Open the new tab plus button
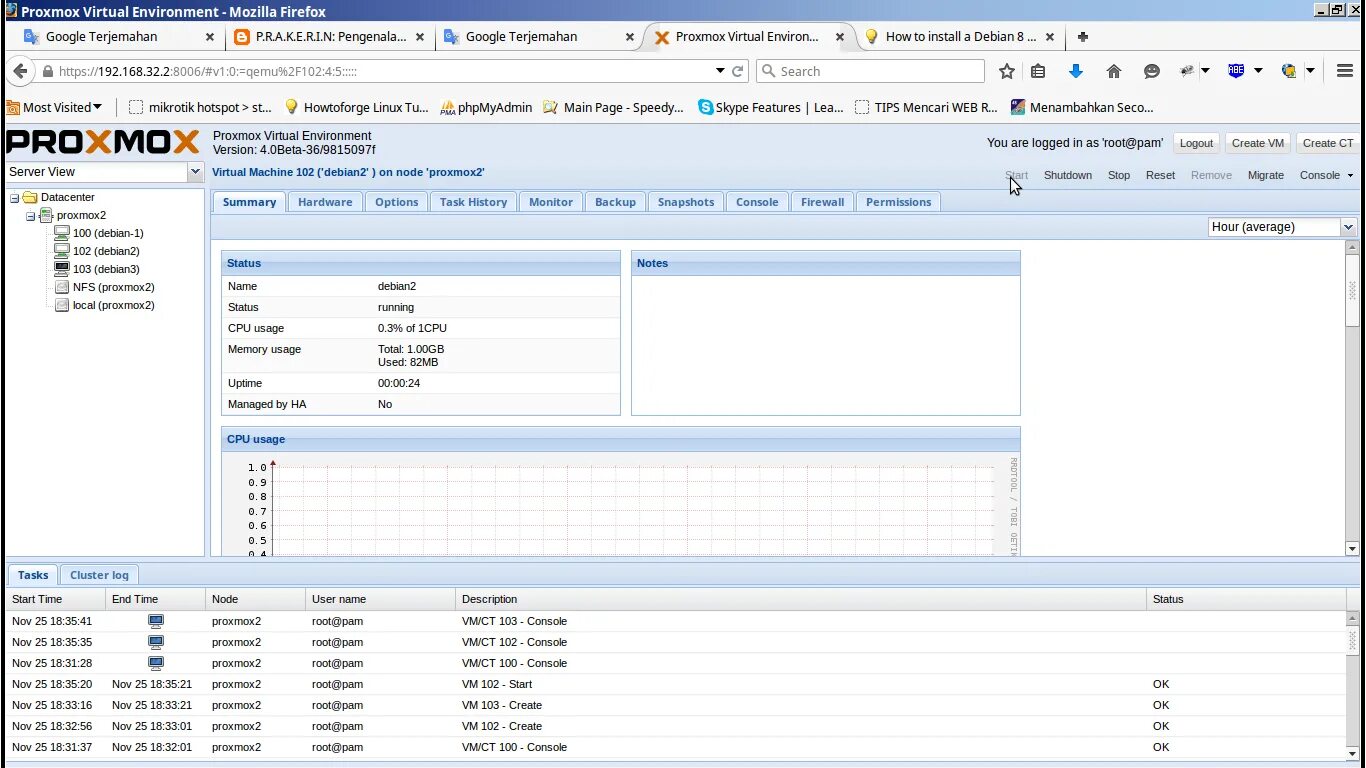 tap(1082, 36)
